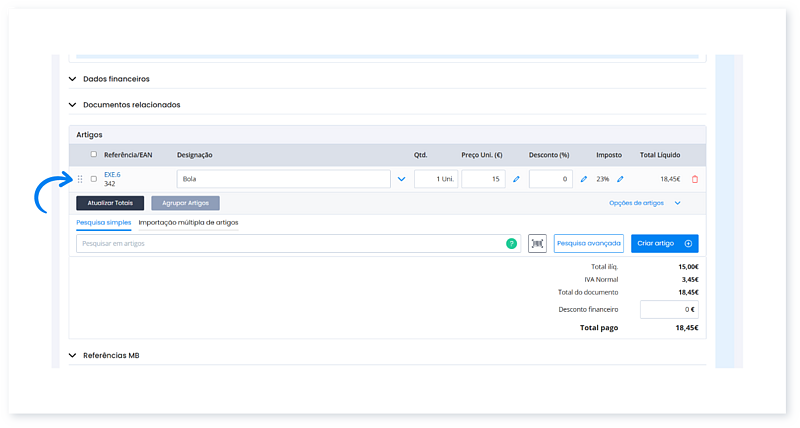Viewport: 800px width, 428px height.
Task: Click the Criar artigo button
Action: pos(664,243)
